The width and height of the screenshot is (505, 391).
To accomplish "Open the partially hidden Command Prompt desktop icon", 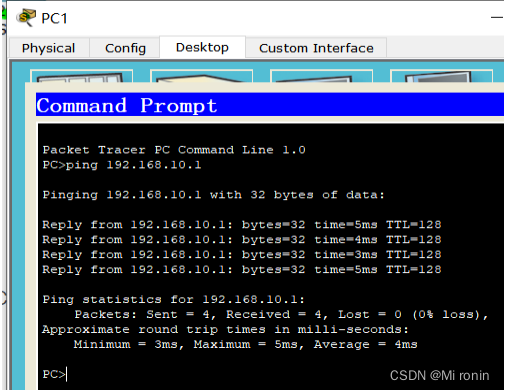I will [441, 76].
